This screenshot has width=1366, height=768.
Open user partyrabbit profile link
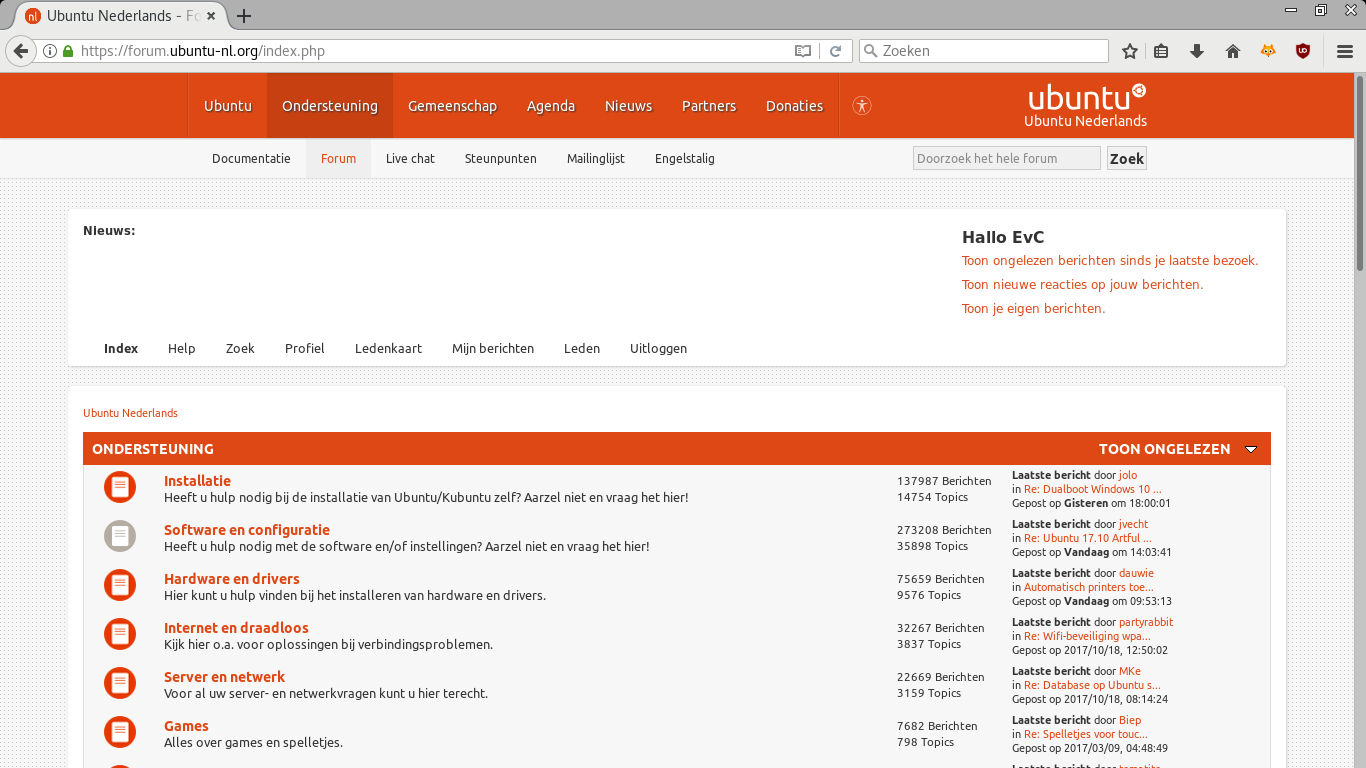[1146, 622]
